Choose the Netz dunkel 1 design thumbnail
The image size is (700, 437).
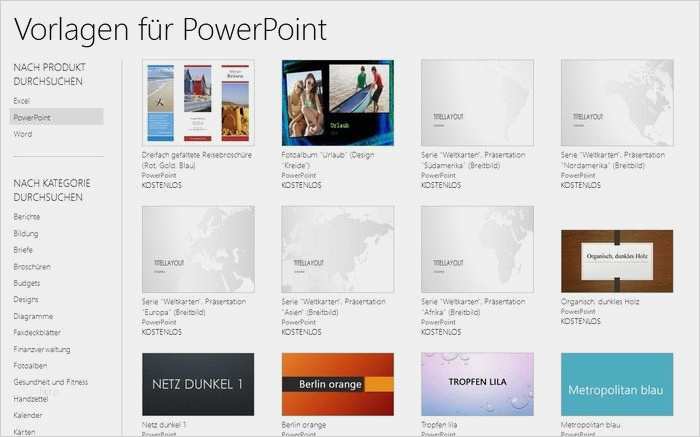pyautogui.click(x=198, y=383)
